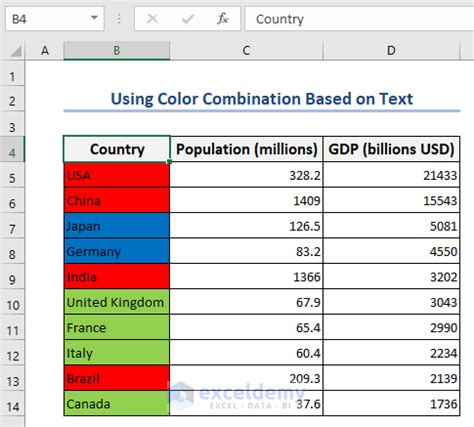Select population cell 1409
Image resolution: width=474 pixels, height=427 pixels.
(246, 200)
